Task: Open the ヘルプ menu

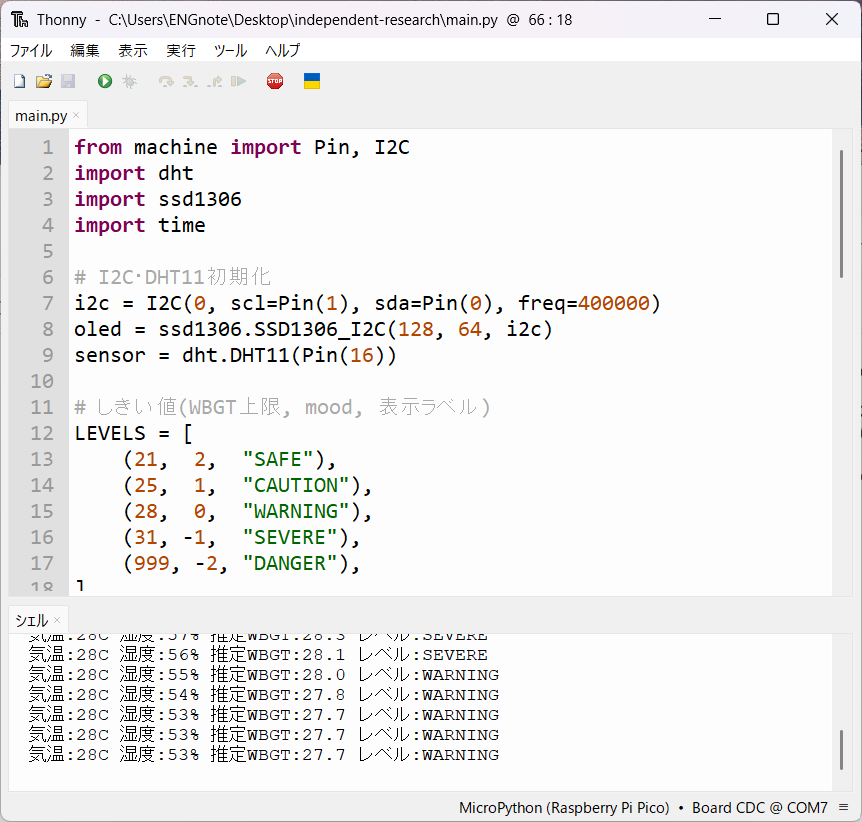Action: point(283,51)
